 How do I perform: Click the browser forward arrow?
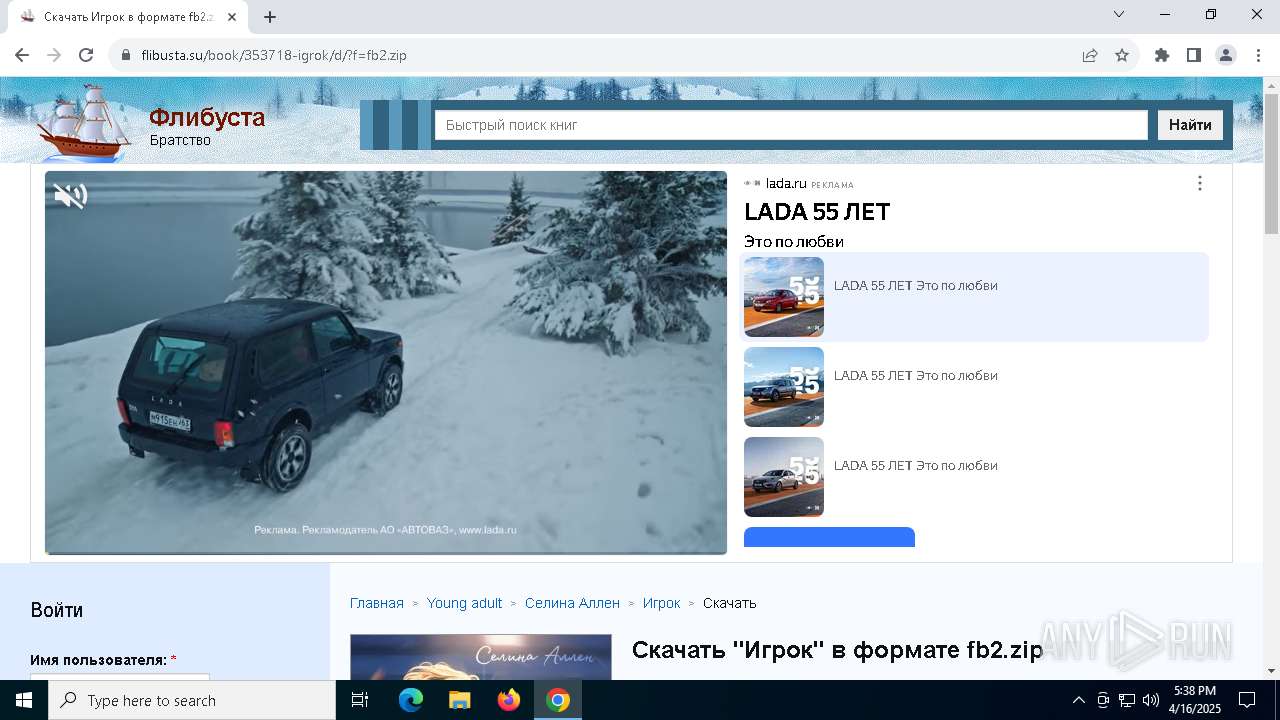tap(54, 55)
